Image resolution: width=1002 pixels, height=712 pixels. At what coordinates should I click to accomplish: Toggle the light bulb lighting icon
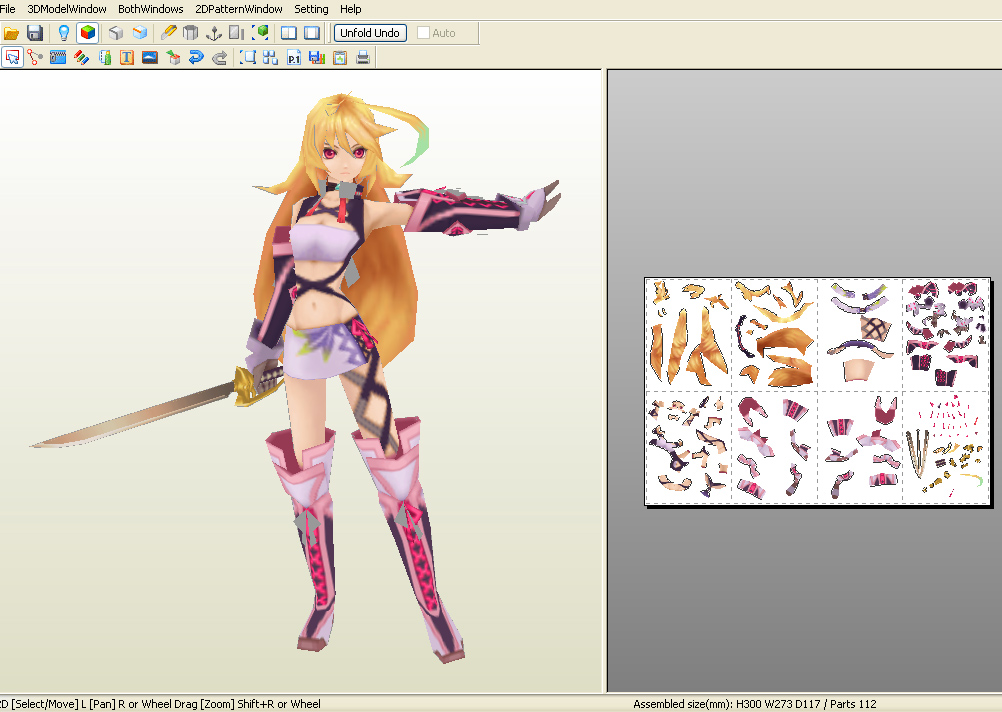pos(63,33)
